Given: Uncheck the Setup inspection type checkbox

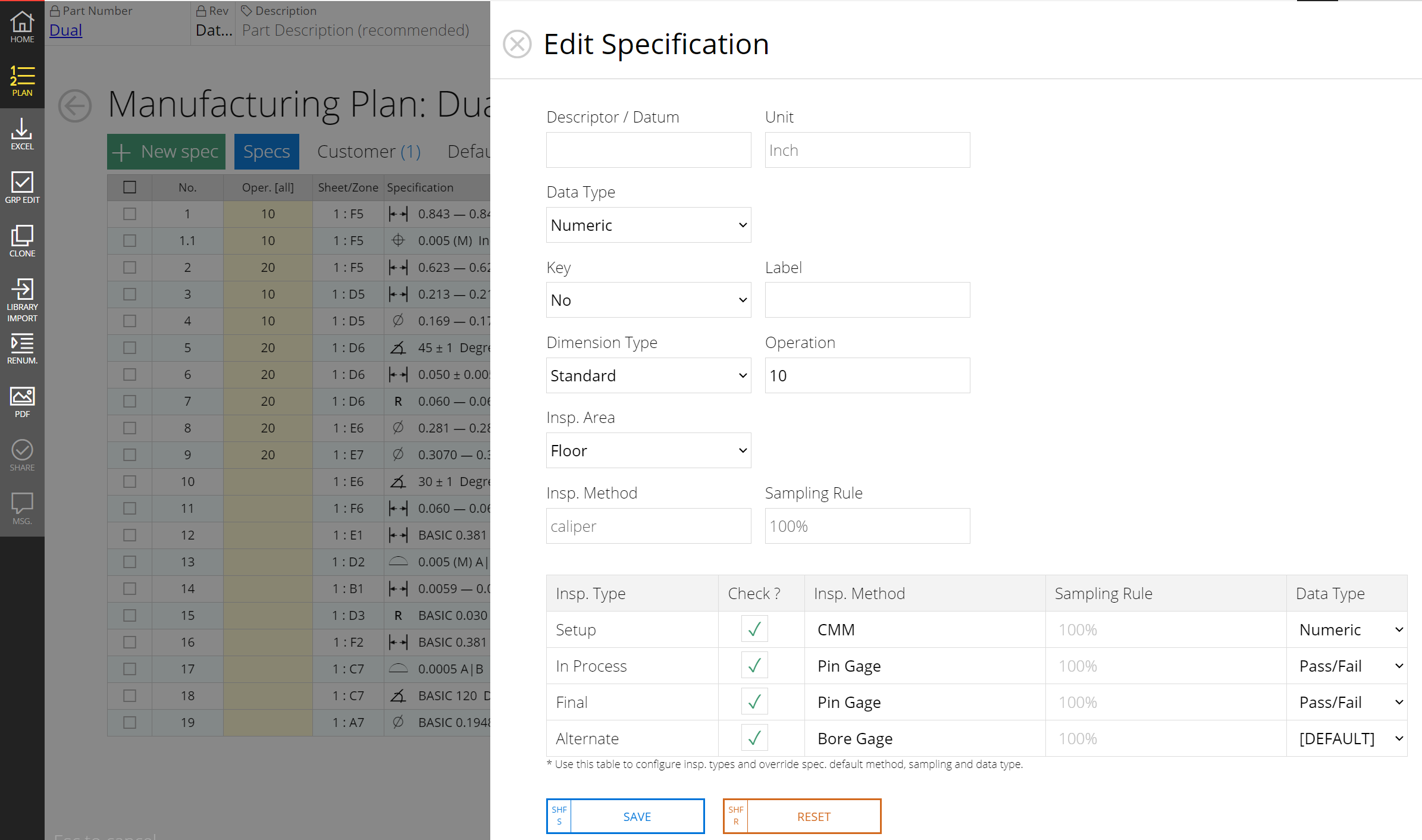Looking at the screenshot, I should click(x=754, y=629).
